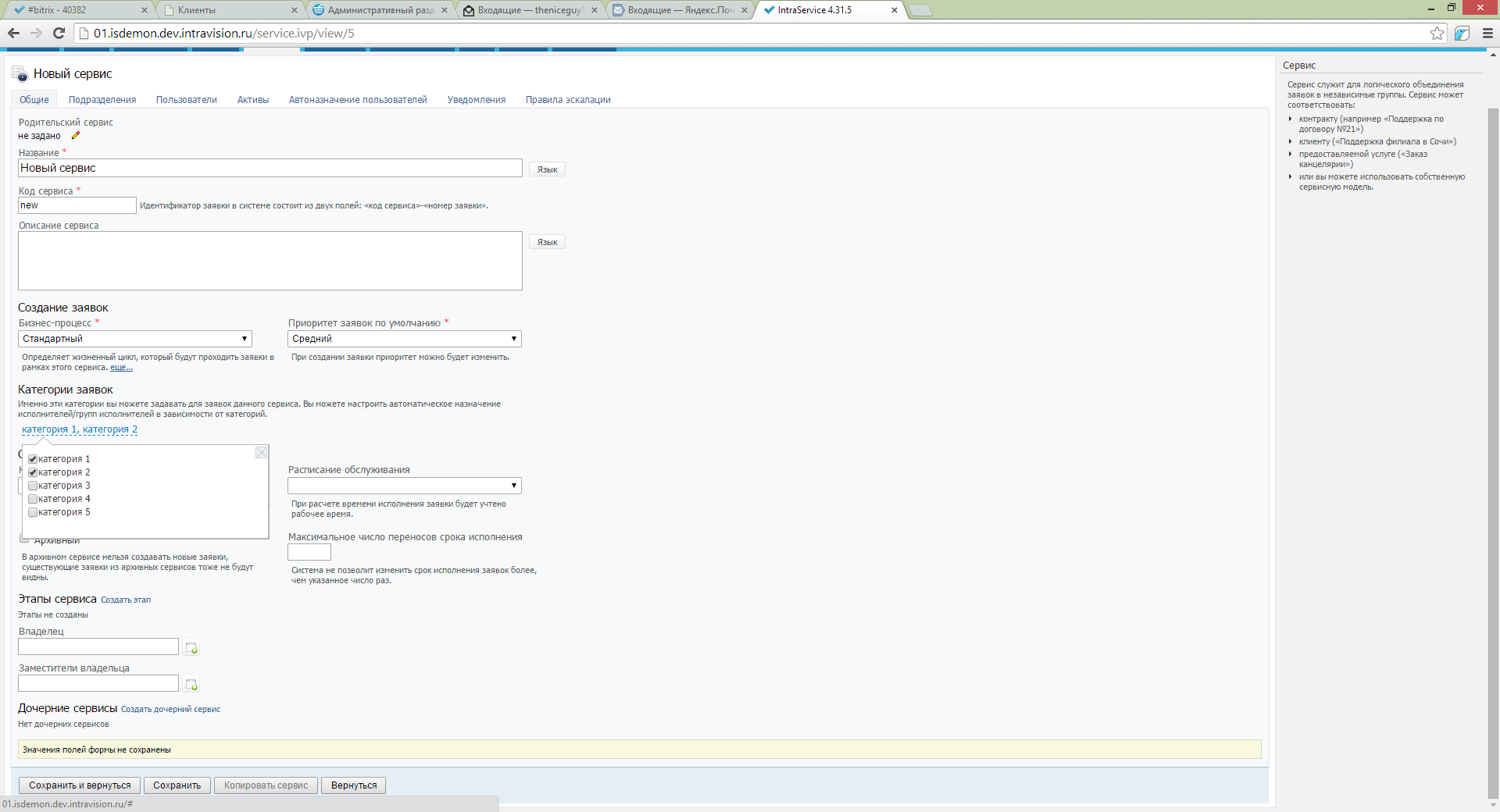Screen dimensions: 1500x812
Task: Uncheck категория 2 checkbox
Action: pyautogui.click(x=33, y=472)
